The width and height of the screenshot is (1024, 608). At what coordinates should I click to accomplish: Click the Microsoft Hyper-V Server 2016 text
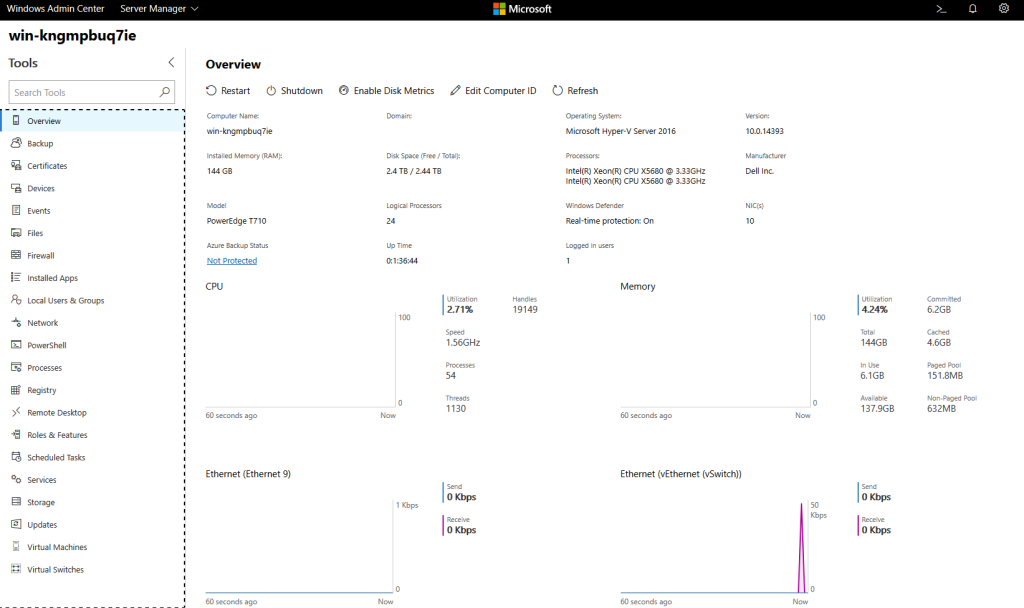(620, 131)
